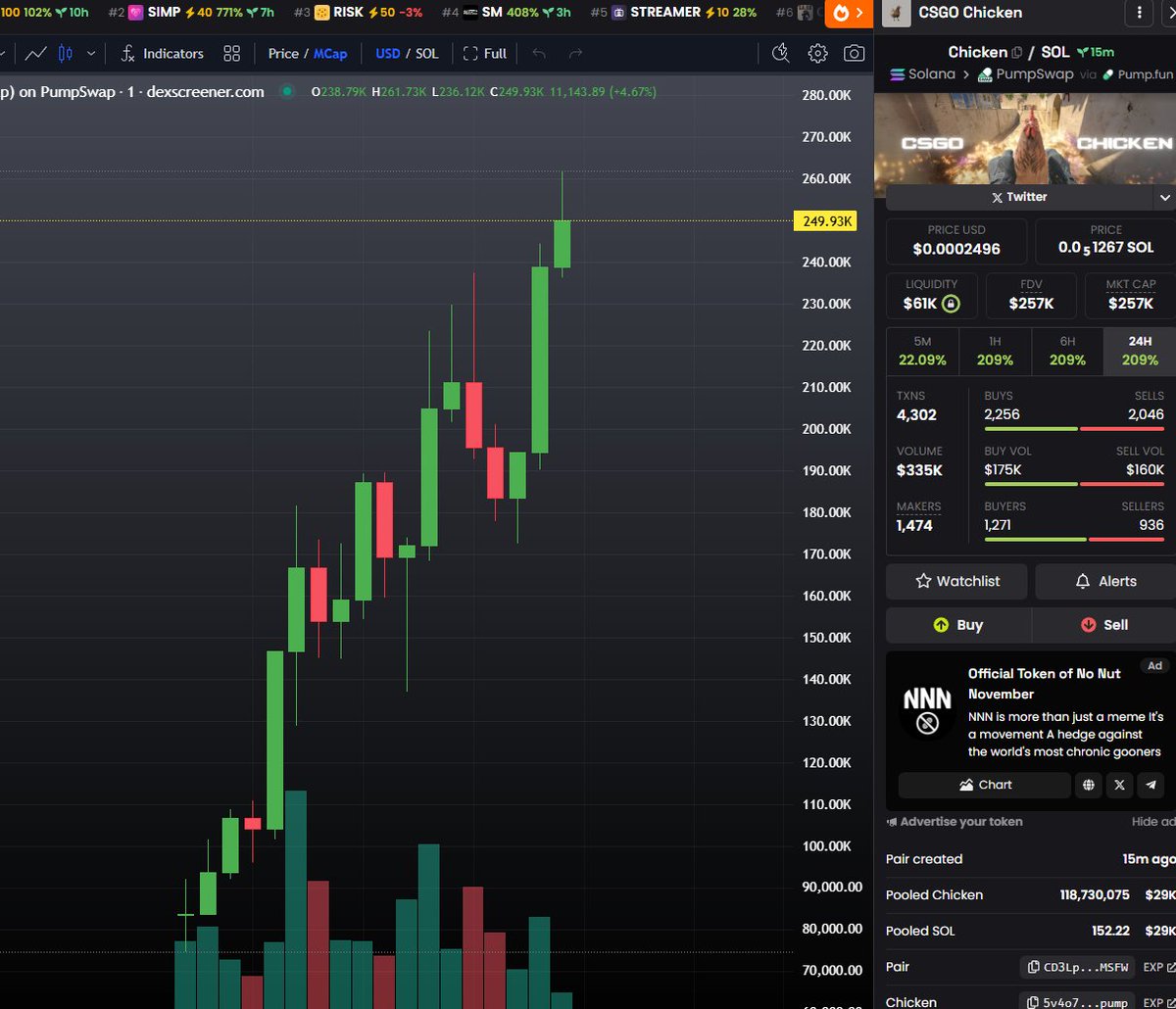Select the 6H timeframe tab
Screen dimensions: 1176x1009
point(1067,351)
